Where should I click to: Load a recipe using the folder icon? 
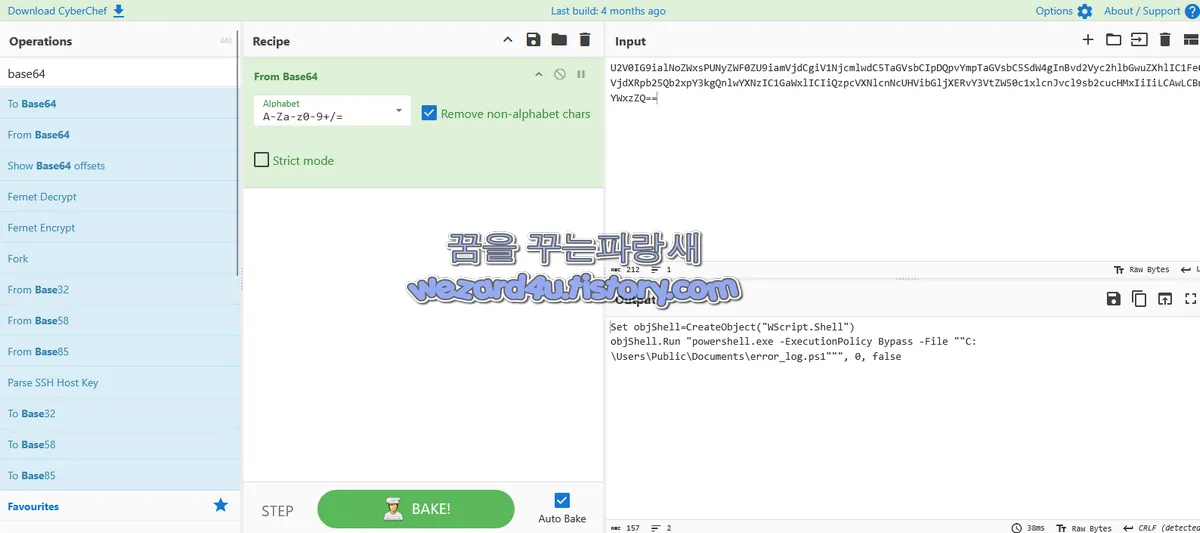pyautogui.click(x=559, y=40)
